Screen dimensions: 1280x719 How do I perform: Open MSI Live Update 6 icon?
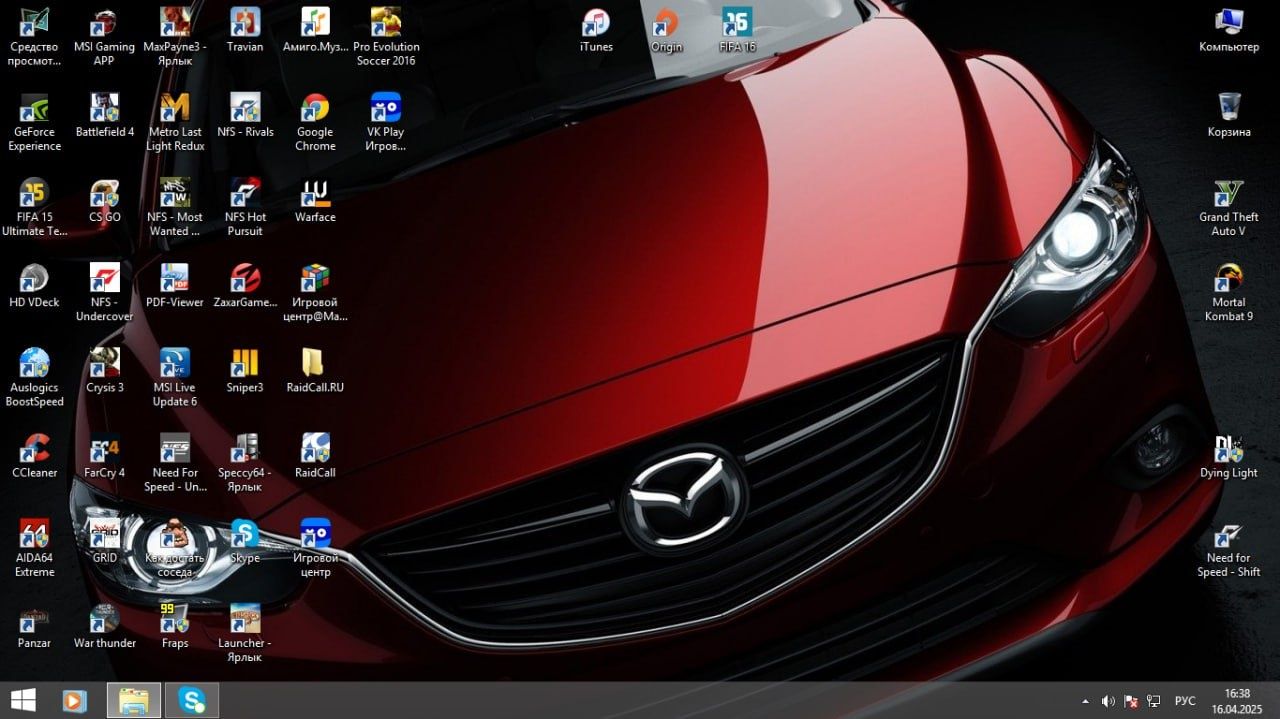click(x=175, y=377)
